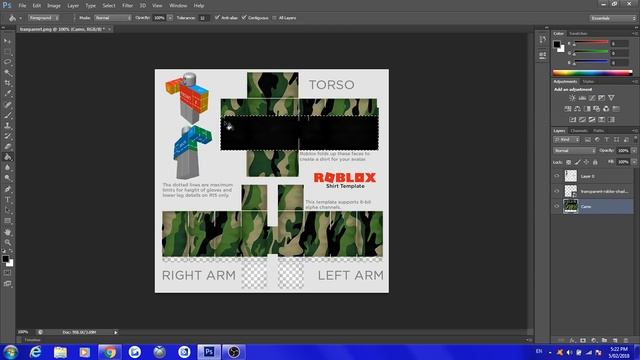Open Photoshop from Windows taskbar
640x360 pixels.
pyautogui.click(x=209, y=352)
